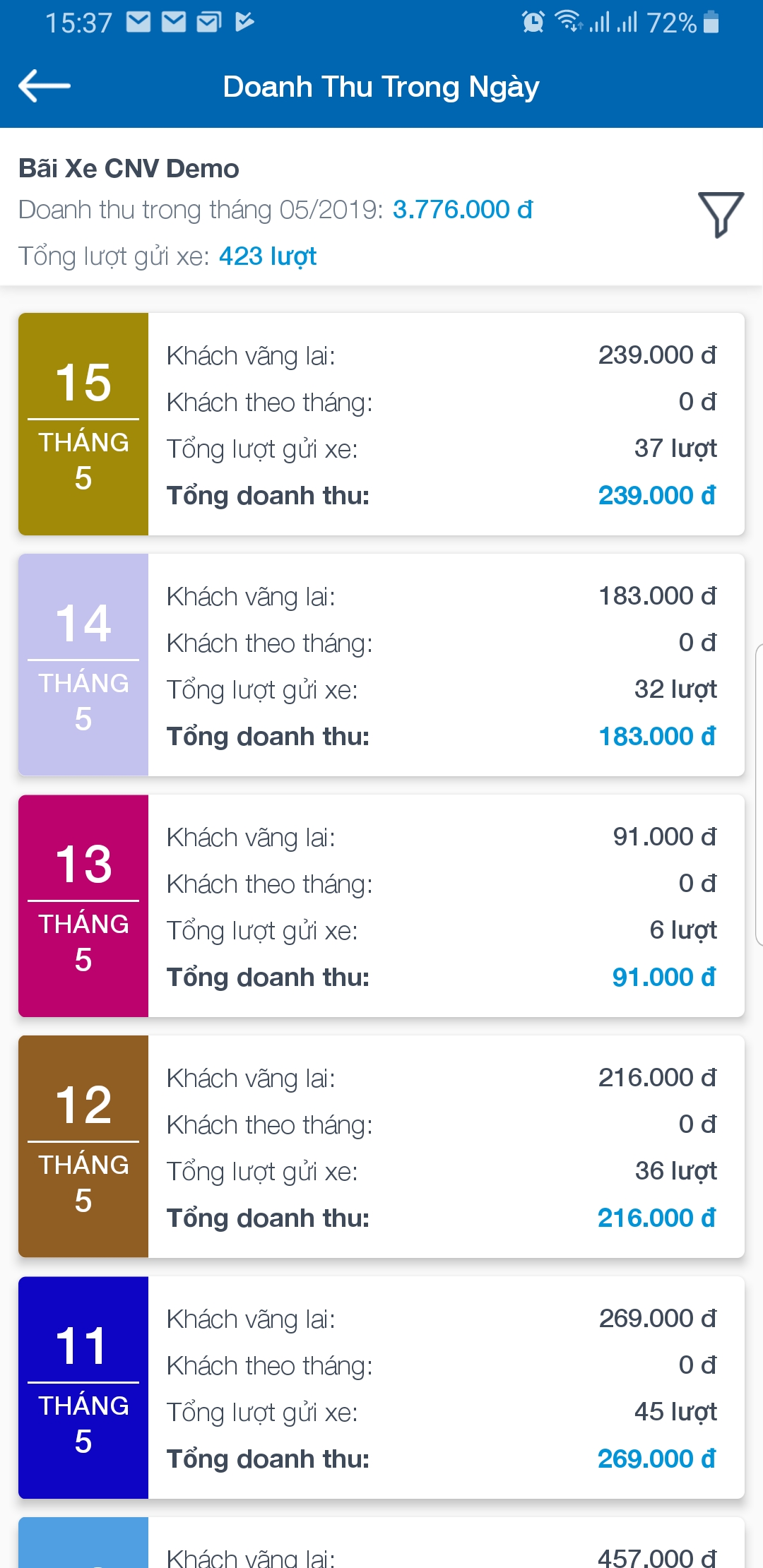The width and height of the screenshot is (763, 1568).
Task: Tap the third mail notification icon
Action: click(x=209, y=22)
